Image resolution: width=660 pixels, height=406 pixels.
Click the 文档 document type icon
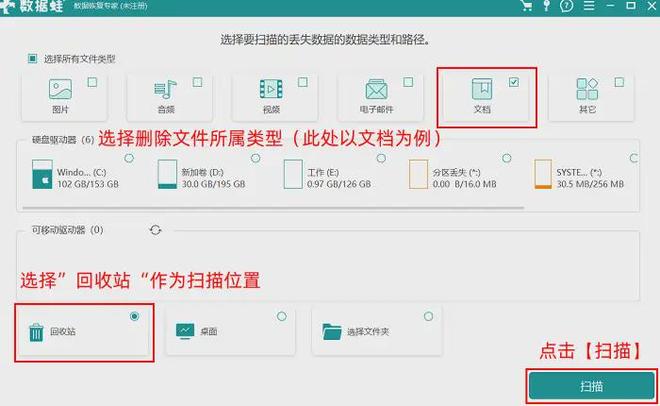tap(482, 90)
